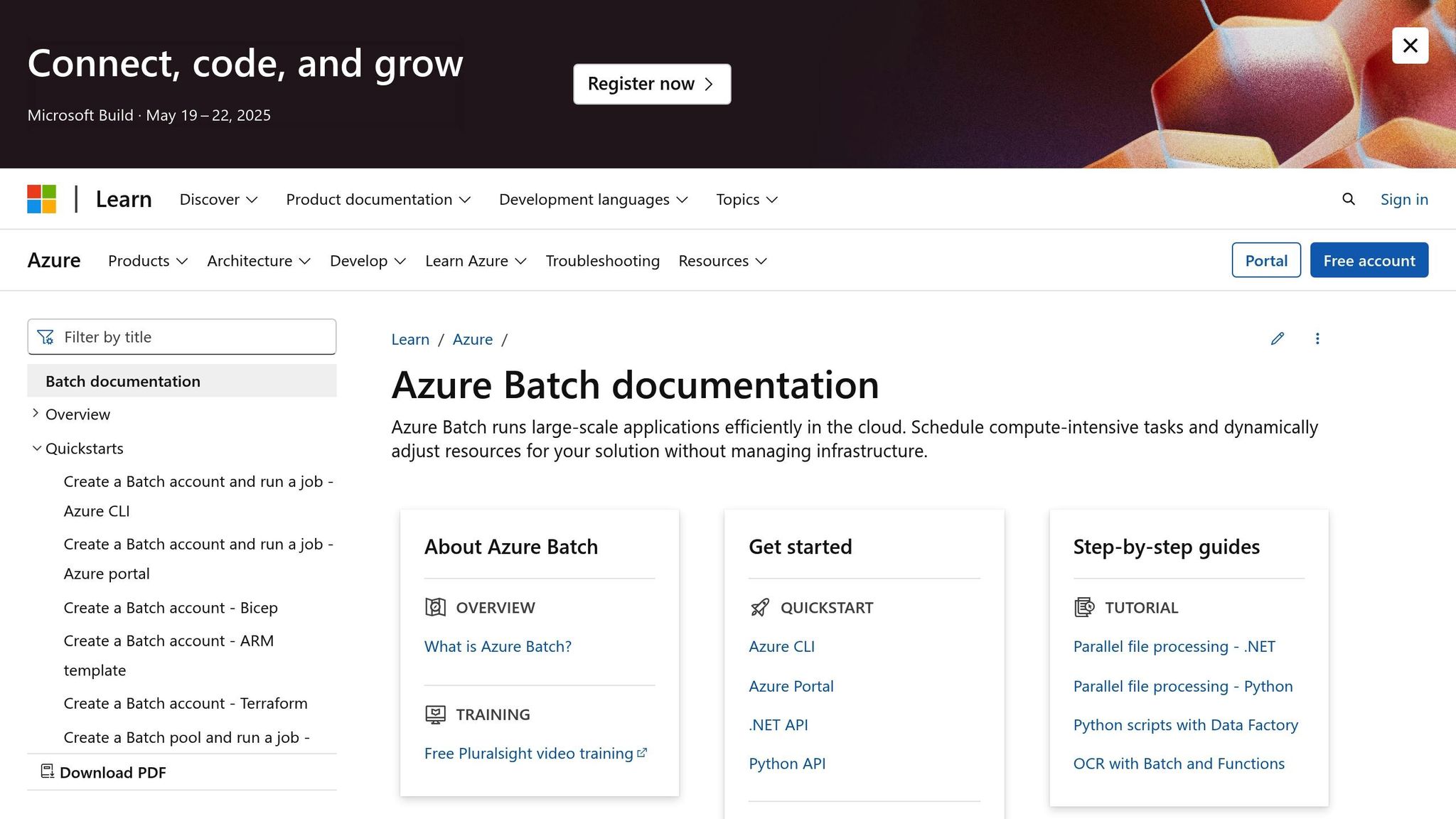The height and width of the screenshot is (819, 1456).
Task: Open the three-dot more actions menu
Action: 1317,338
